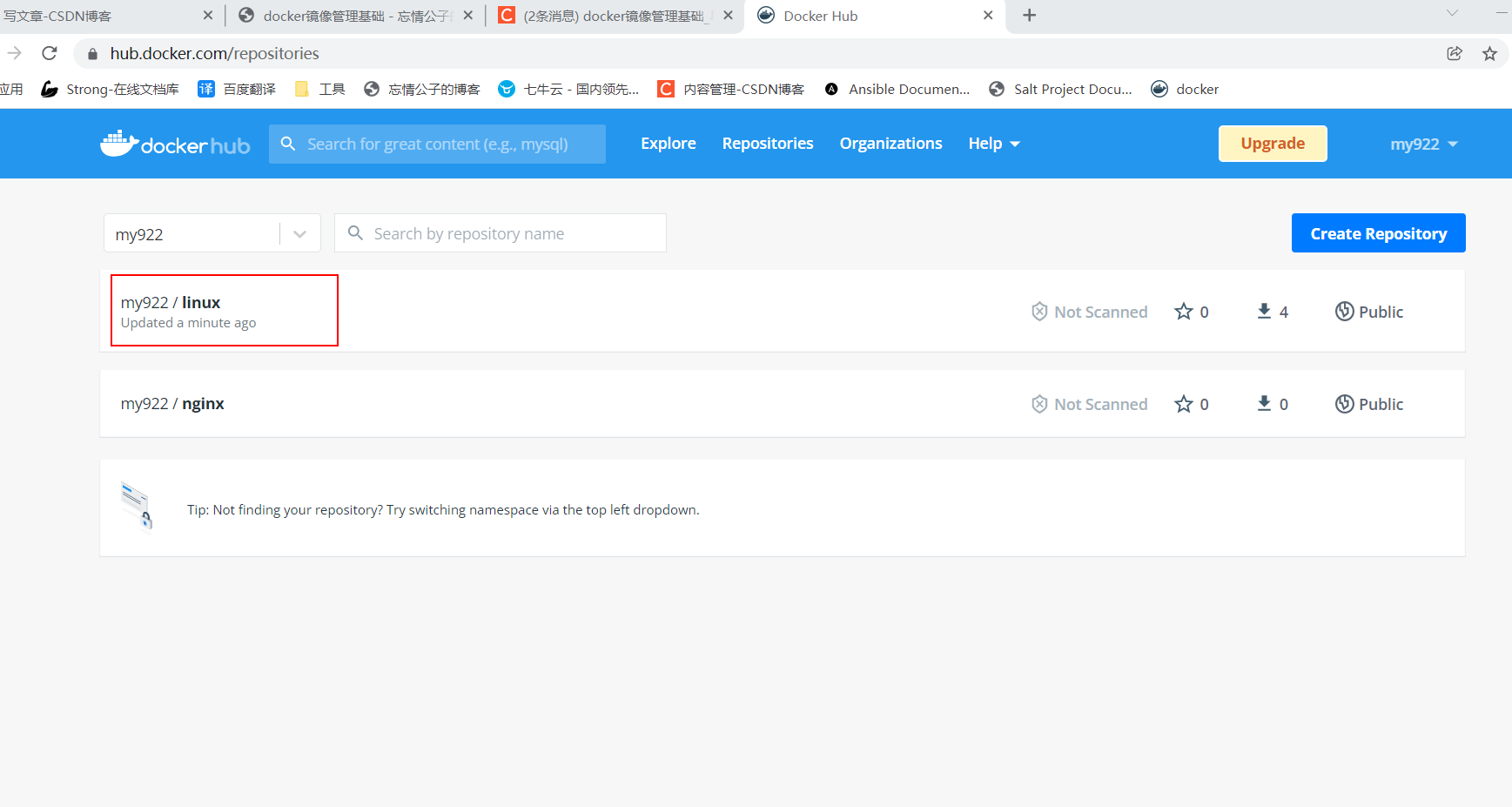Click the share page icon in the address bar
Screen dimensions: 1512x807
(1455, 53)
